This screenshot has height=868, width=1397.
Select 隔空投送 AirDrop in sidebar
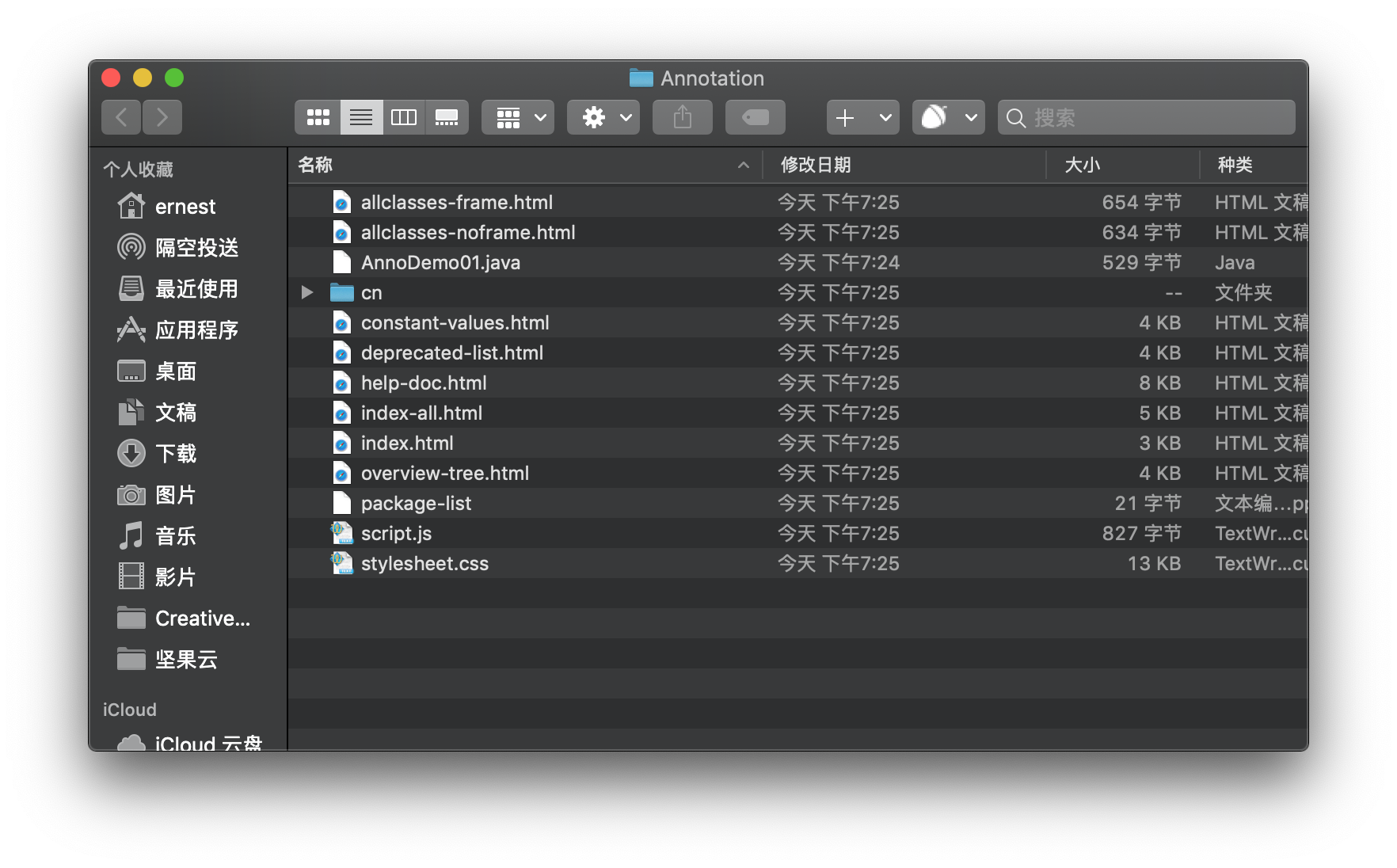[x=188, y=248]
